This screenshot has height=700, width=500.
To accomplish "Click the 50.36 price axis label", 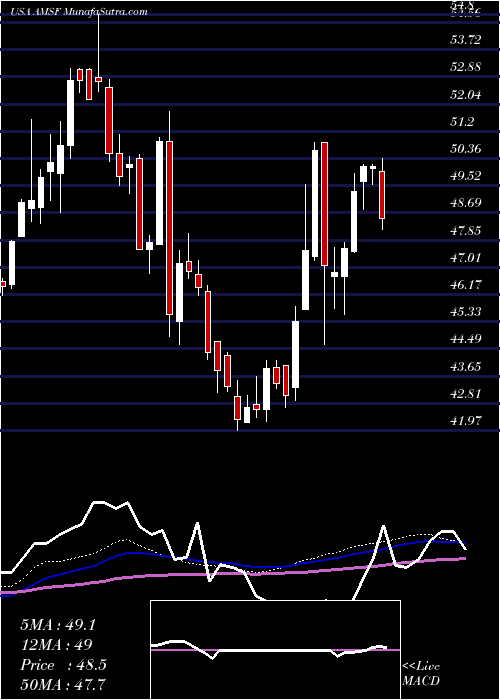I will (465, 149).
